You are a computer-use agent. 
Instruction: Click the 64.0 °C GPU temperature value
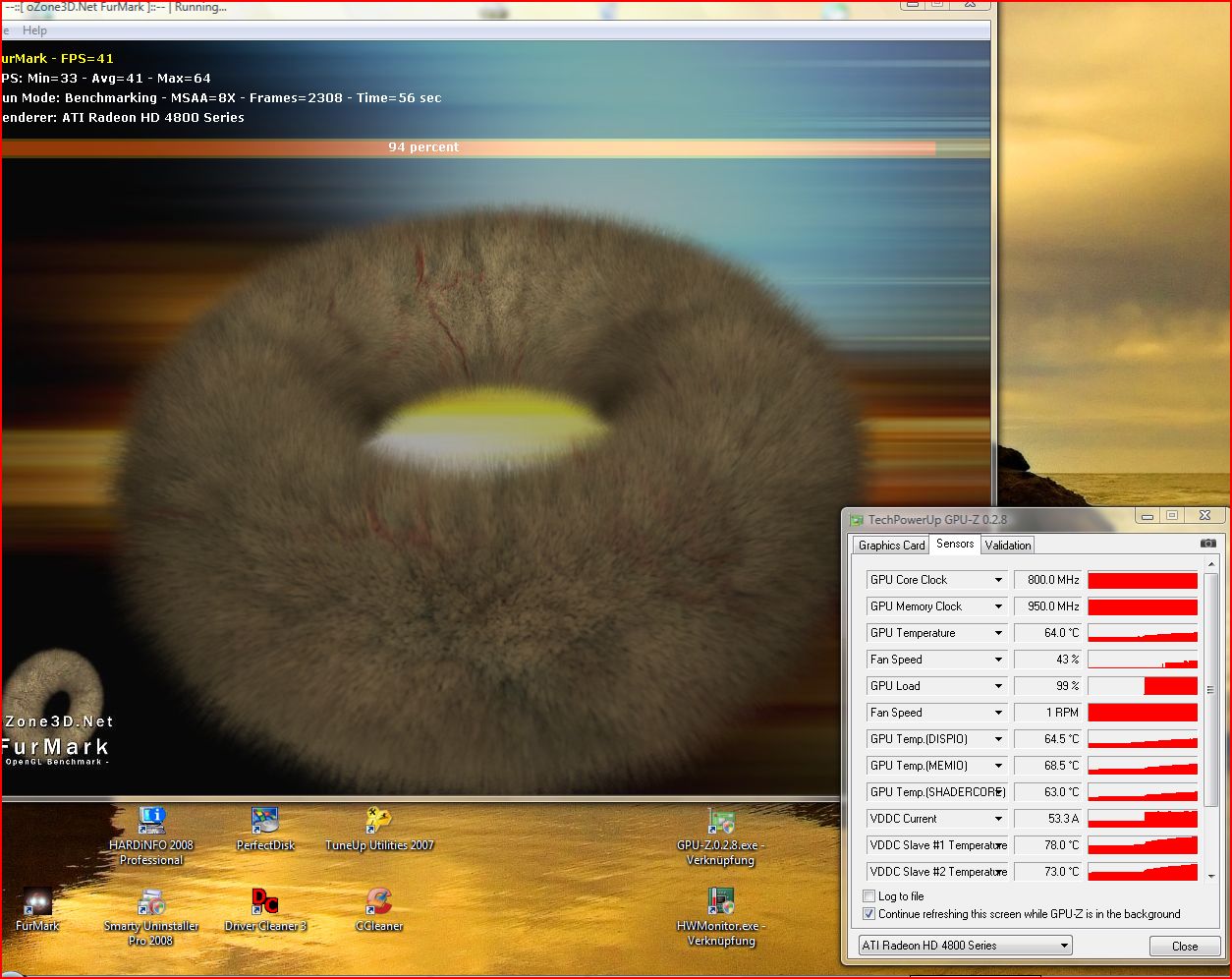click(x=1047, y=633)
